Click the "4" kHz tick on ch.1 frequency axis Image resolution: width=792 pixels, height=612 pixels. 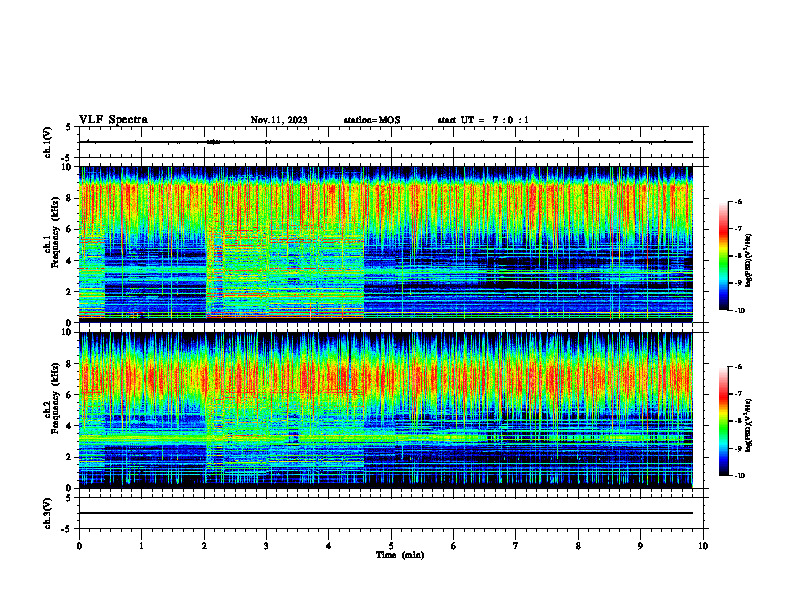[x=69, y=261]
